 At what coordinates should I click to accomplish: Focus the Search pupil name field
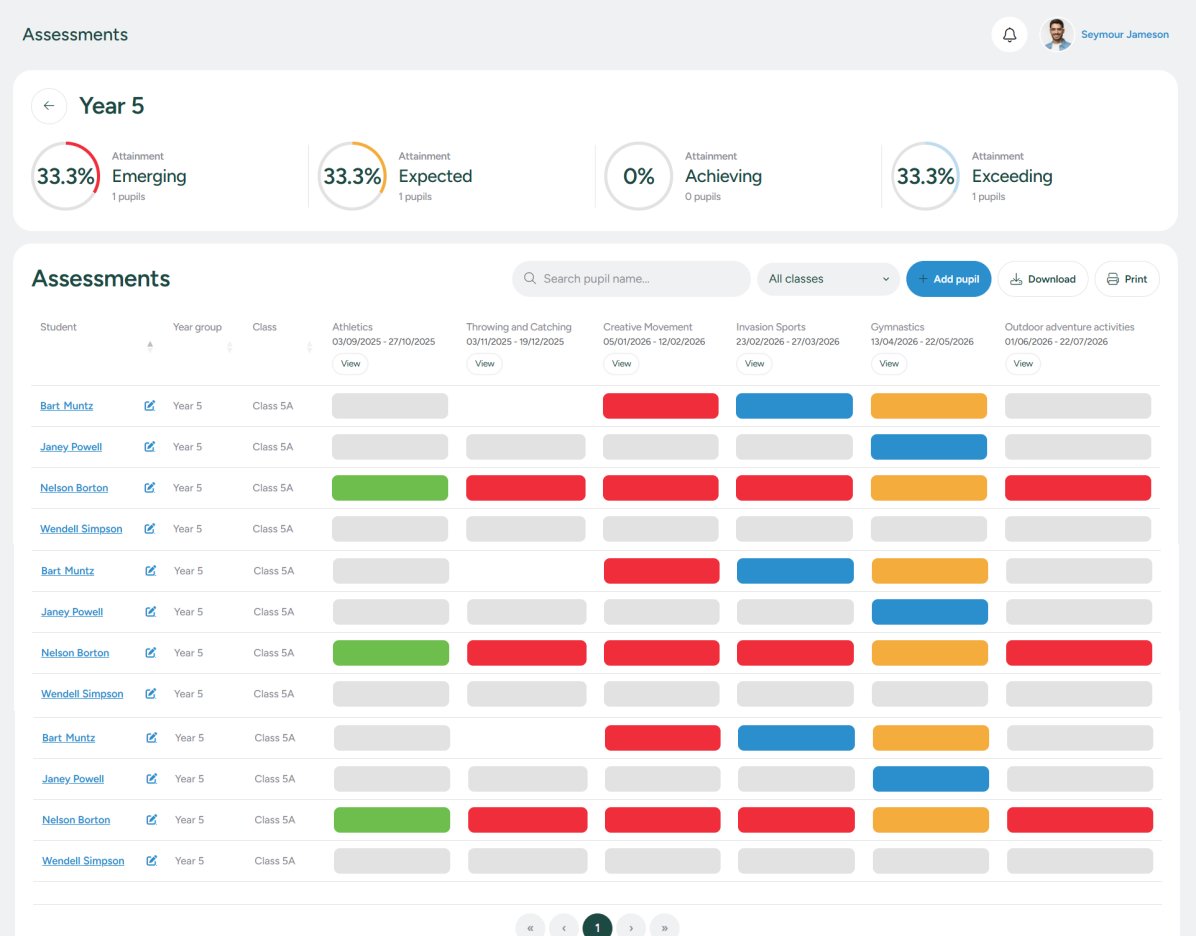[640, 279]
